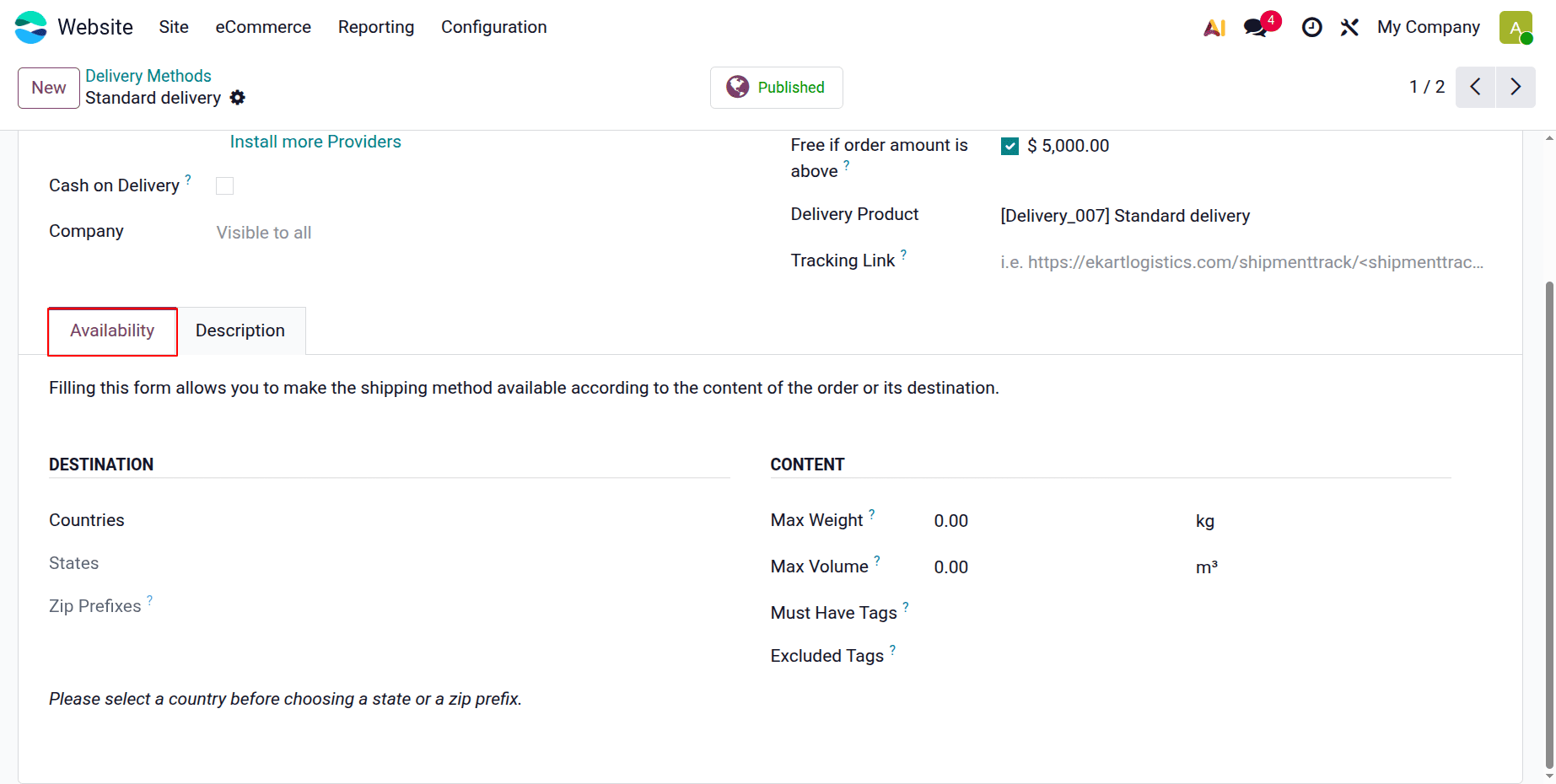Show Cash on Delivery help tooltip
The height and width of the screenshot is (784, 1556).
point(188,179)
